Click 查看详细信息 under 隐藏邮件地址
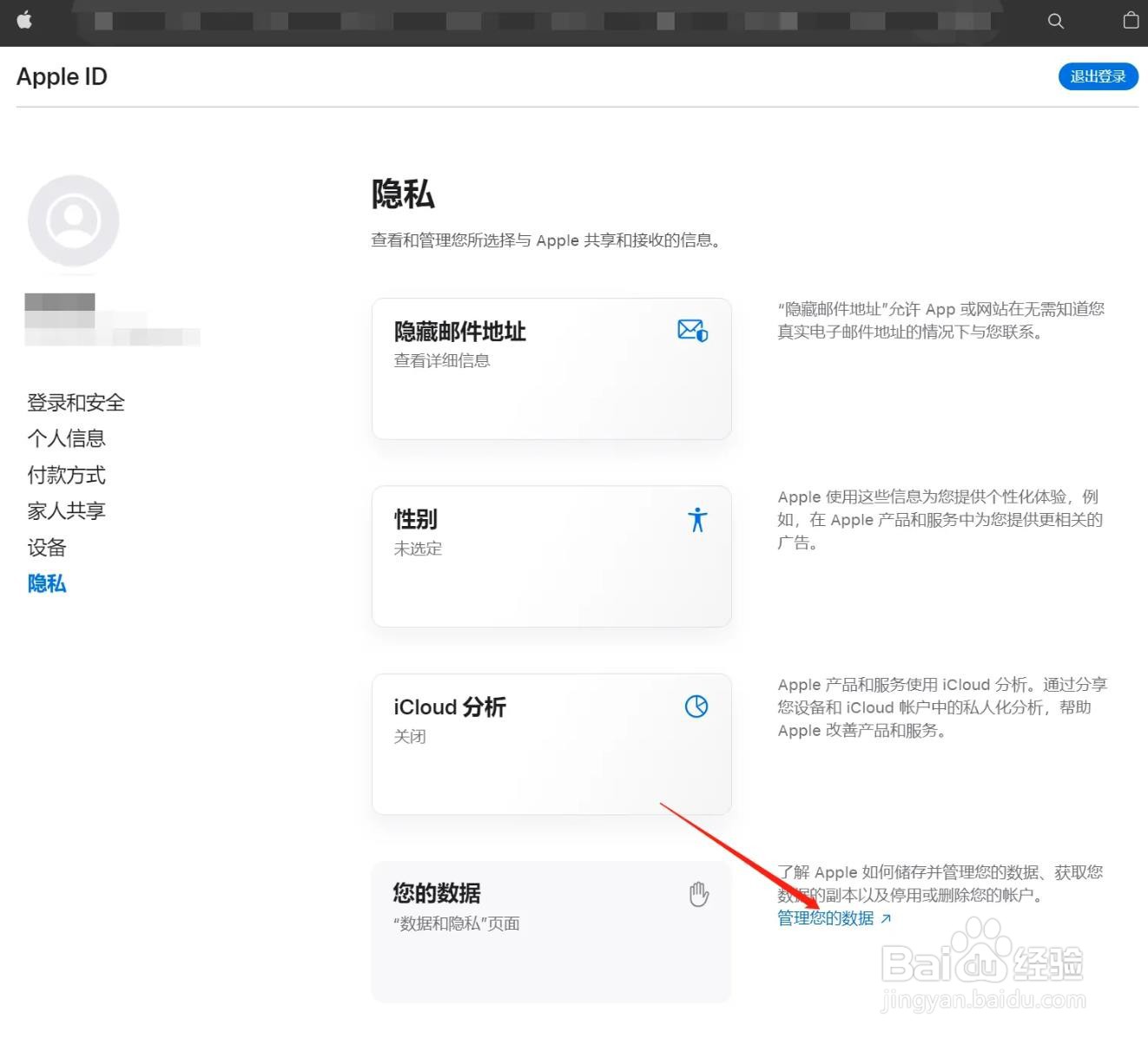1148x1039 pixels. click(442, 360)
